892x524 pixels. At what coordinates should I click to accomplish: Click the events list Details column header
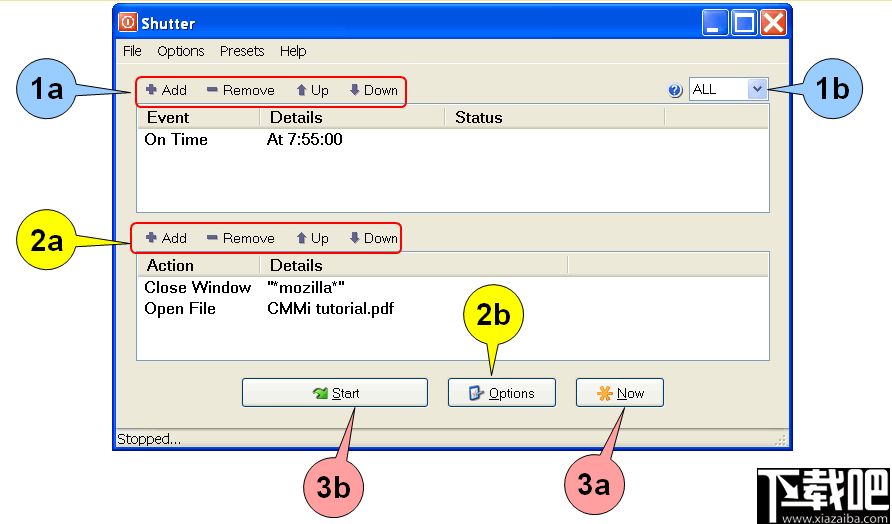tap(352, 118)
